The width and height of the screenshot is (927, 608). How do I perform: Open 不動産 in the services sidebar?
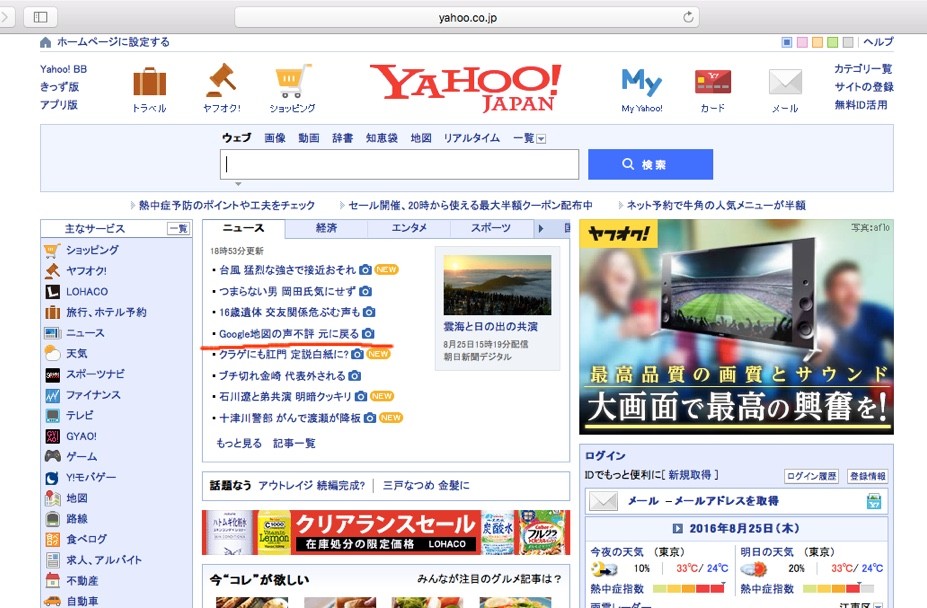(82, 581)
